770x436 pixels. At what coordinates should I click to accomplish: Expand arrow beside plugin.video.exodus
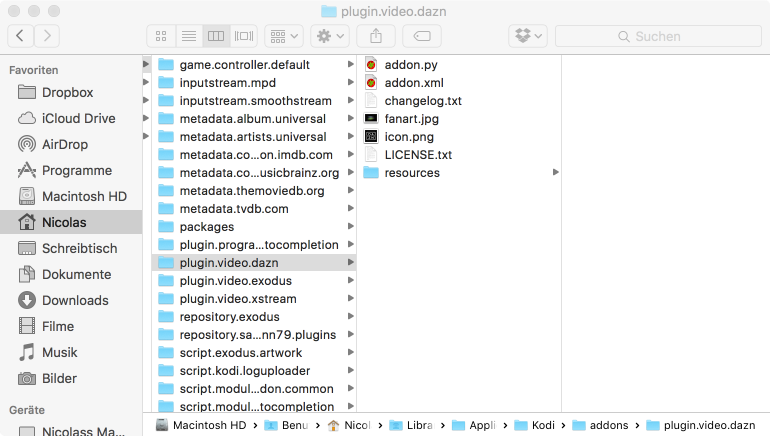(351, 280)
